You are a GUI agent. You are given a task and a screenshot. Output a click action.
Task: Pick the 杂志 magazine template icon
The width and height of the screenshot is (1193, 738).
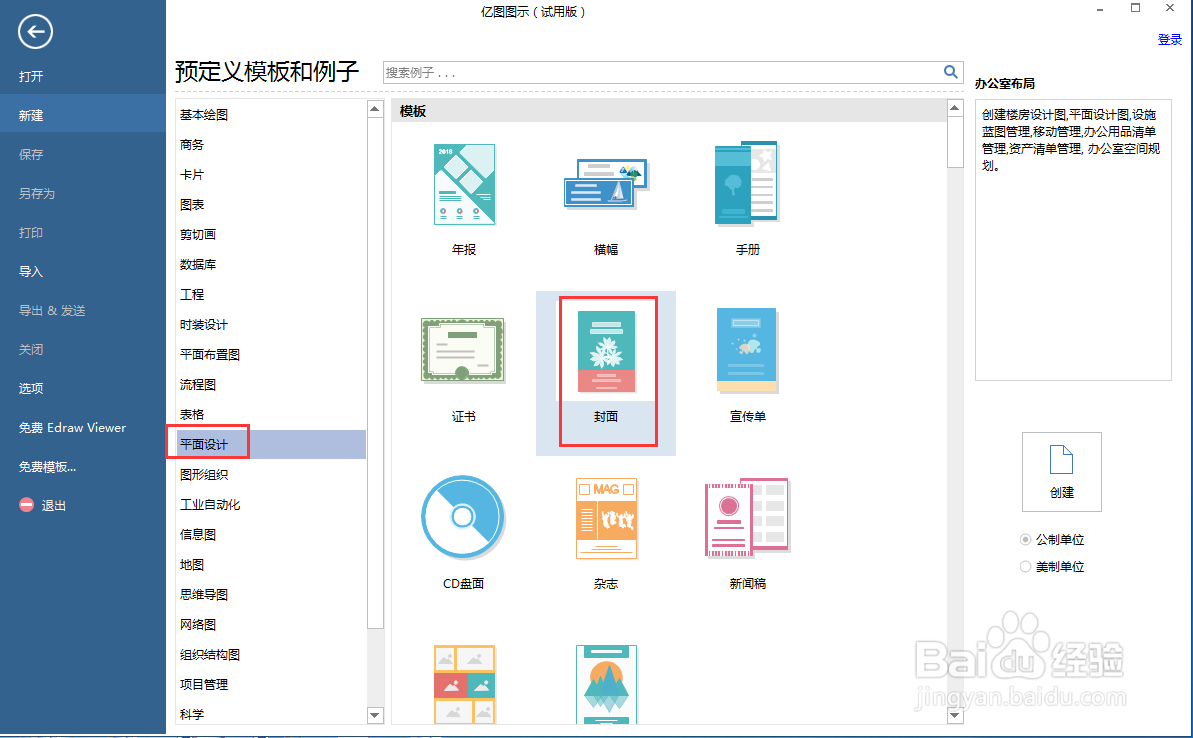pyautogui.click(x=606, y=518)
